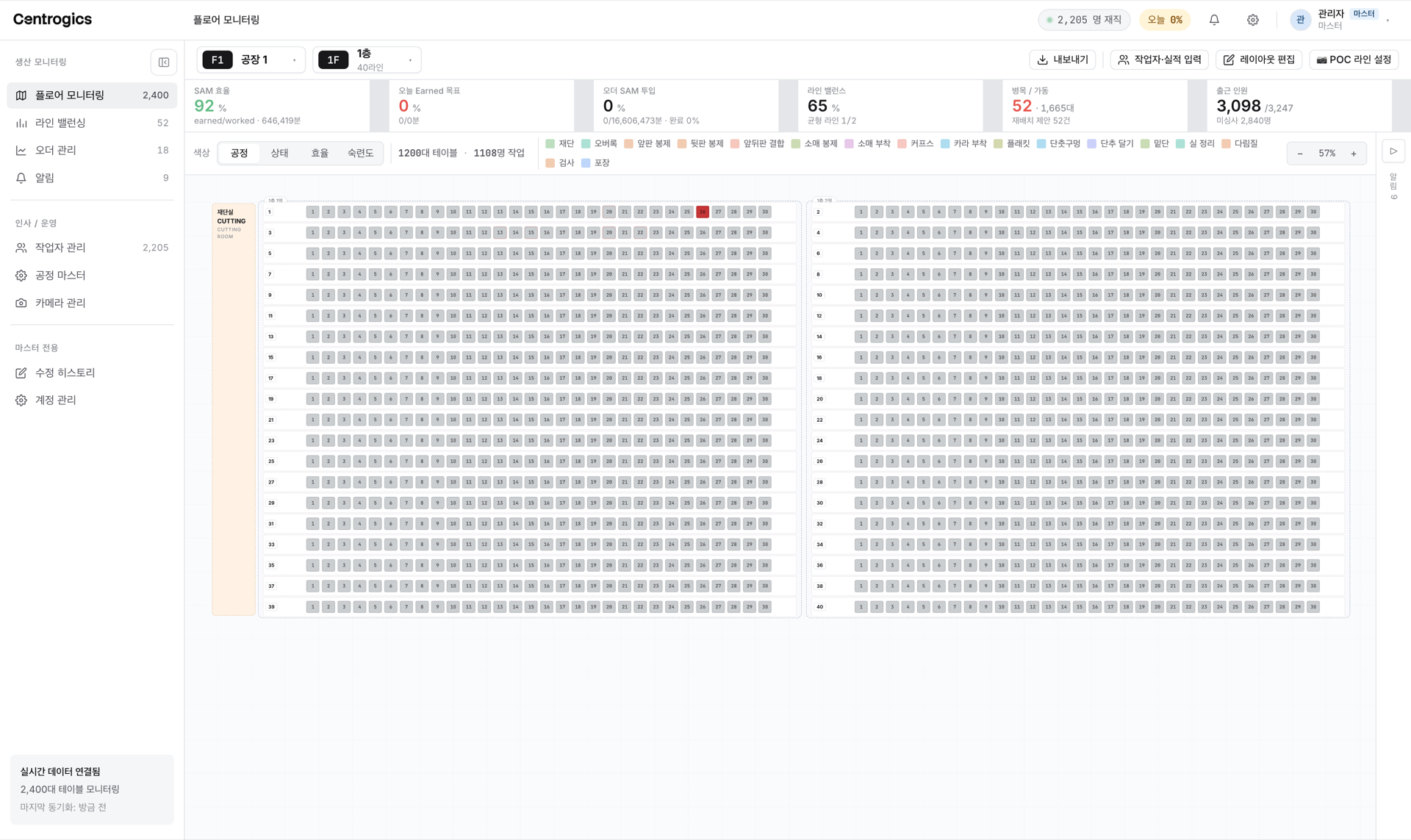Viewport: 1411px width, 840px height.
Task: Click the gear icon beside 공정 마스터
Action: click(21, 275)
